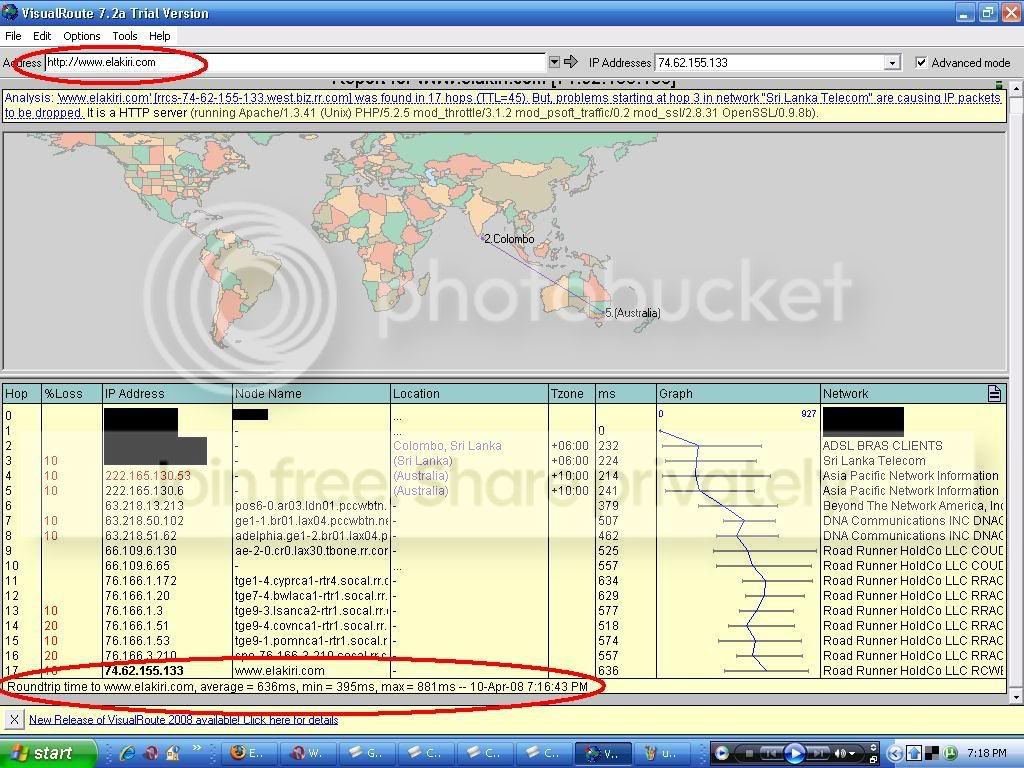The image size is (1024, 768).
Task: Open the Tools menu
Action: click(x=124, y=36)
